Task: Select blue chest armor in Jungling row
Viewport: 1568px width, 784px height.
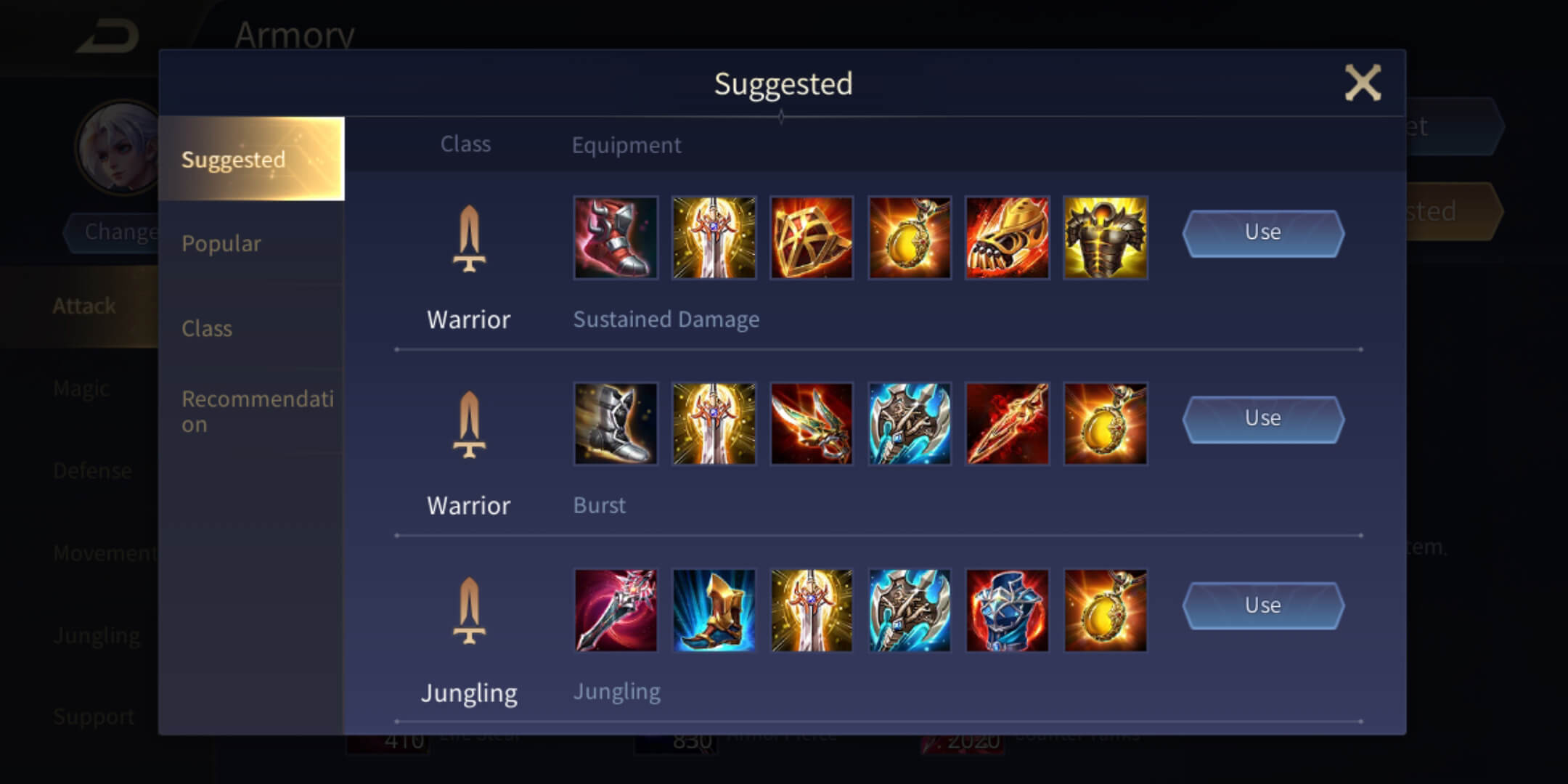Action: coord(1008,611)
